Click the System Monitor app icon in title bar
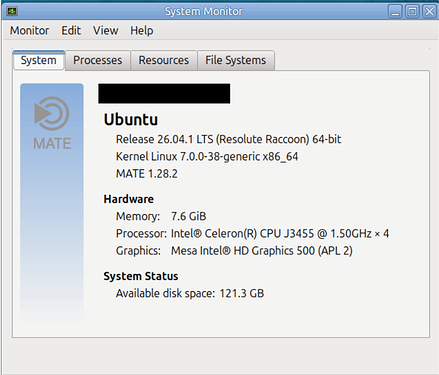This screenshot has height=375, width=439. tap(12, 11)
